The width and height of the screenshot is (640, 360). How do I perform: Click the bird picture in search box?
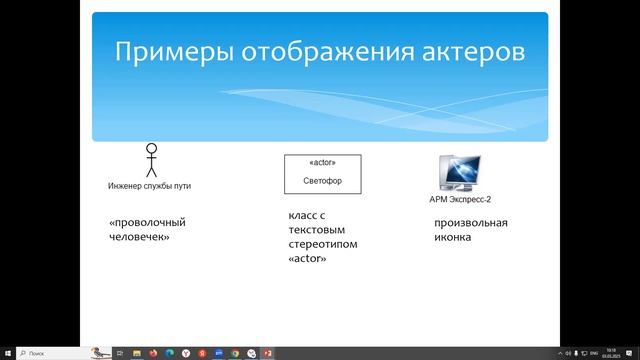click(100, 353)
